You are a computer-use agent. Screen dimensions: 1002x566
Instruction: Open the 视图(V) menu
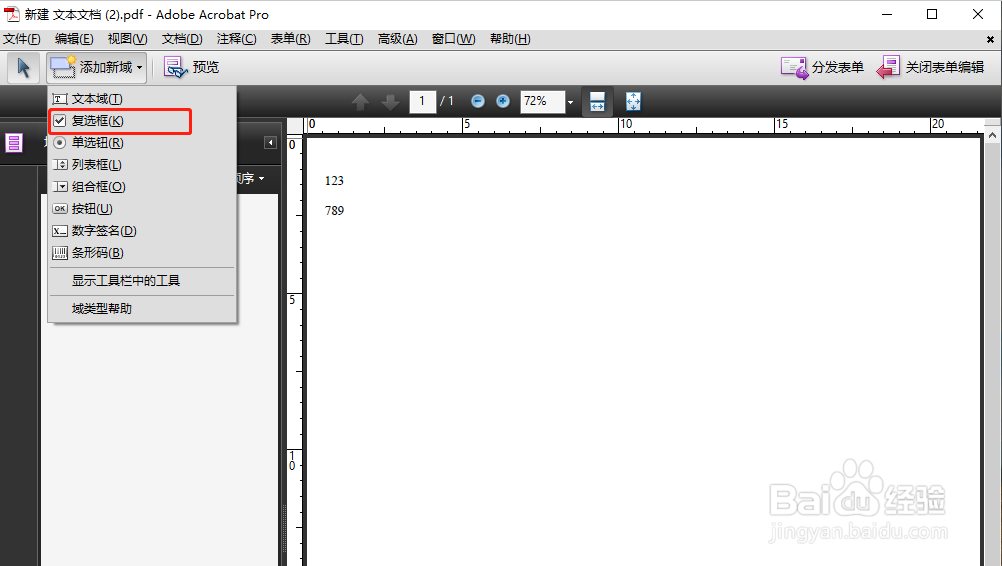127,39
